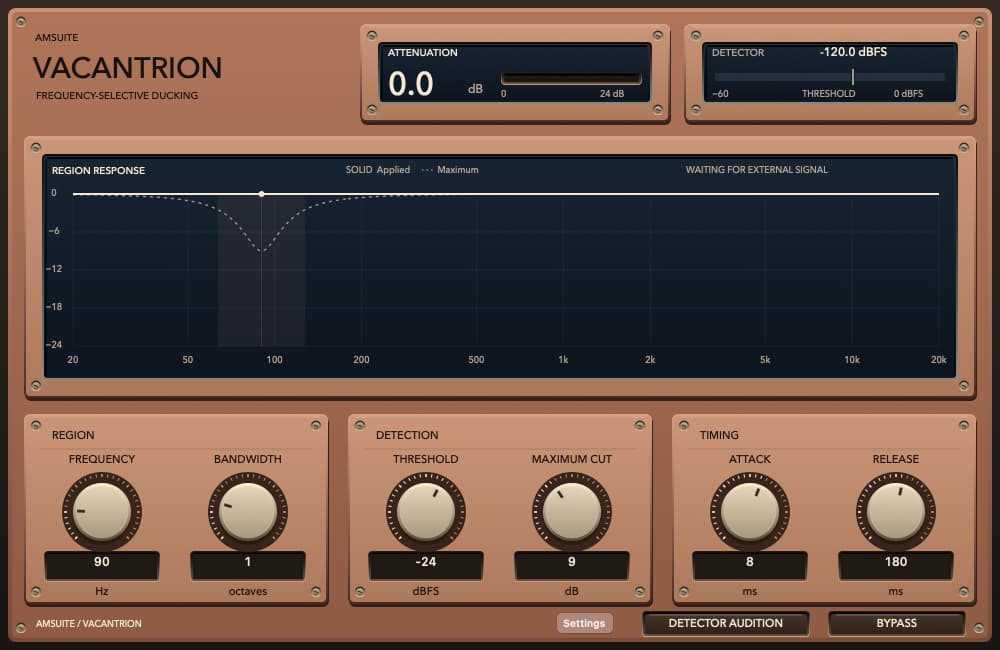
Task: Click the 20k frequency axis label
Action: [939, 360]
